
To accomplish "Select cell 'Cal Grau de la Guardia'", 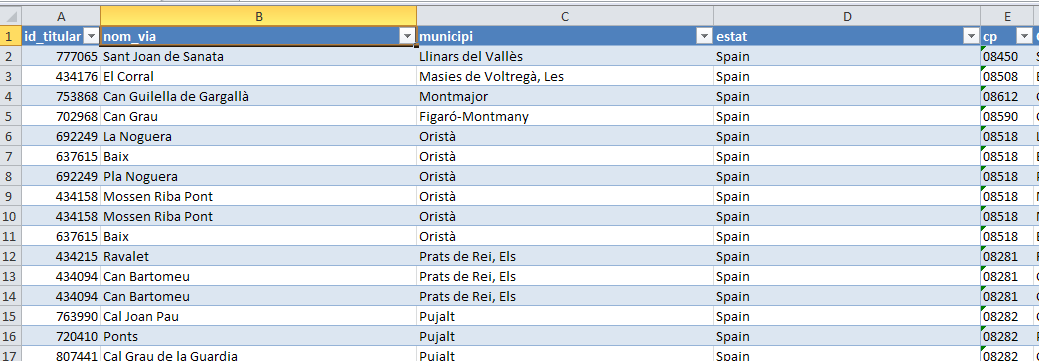I will (258, 354).
